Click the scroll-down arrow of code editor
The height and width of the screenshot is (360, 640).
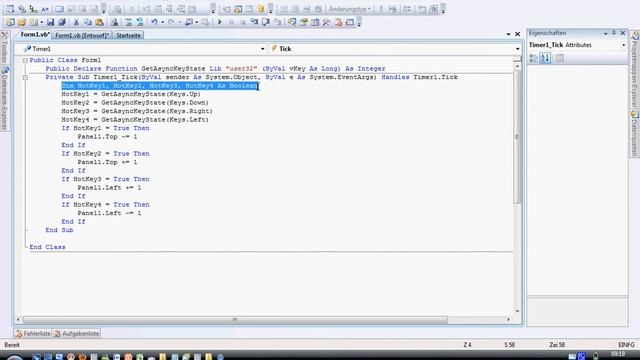[517, 311]
